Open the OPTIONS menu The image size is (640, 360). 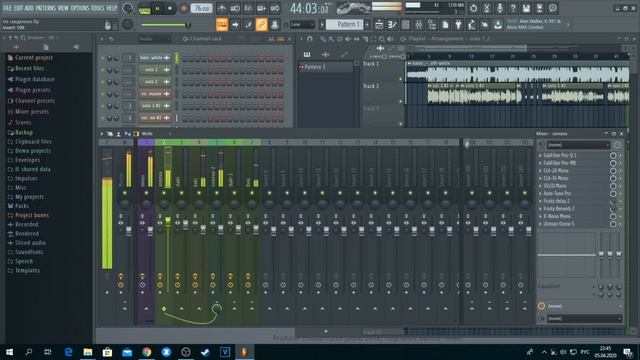80,8
